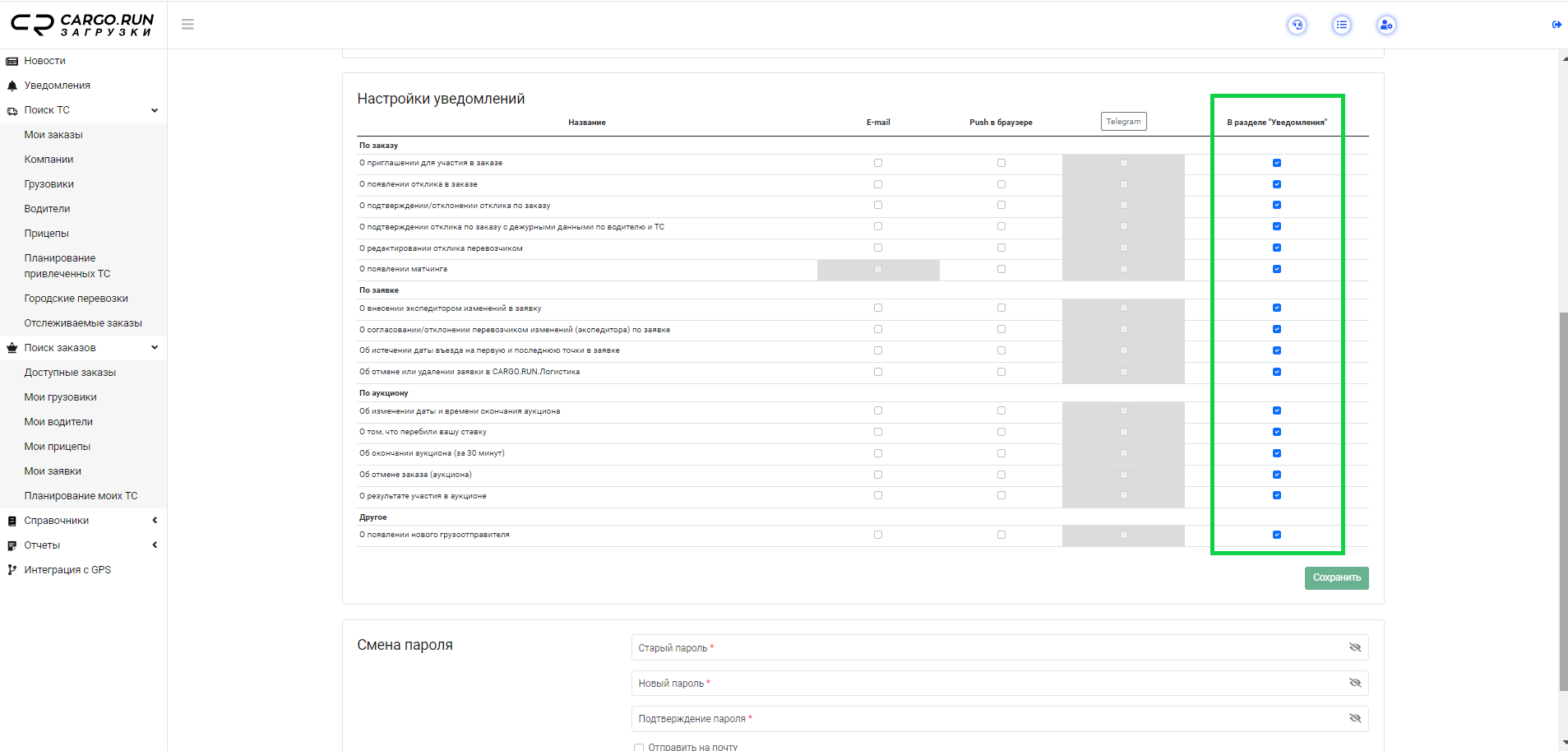Toggle the hamburger sidebar menu
1568x751 pixels.
point(187,25)
